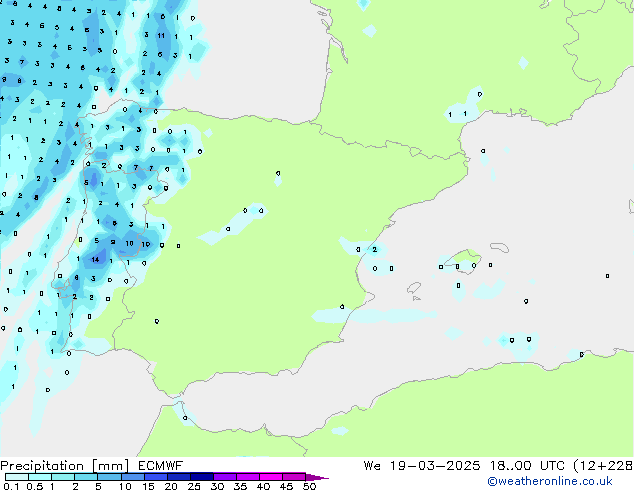Screen dimensions: 634x490
Task: Click the 25 label on the color scale
Action: tap(194, 486)
